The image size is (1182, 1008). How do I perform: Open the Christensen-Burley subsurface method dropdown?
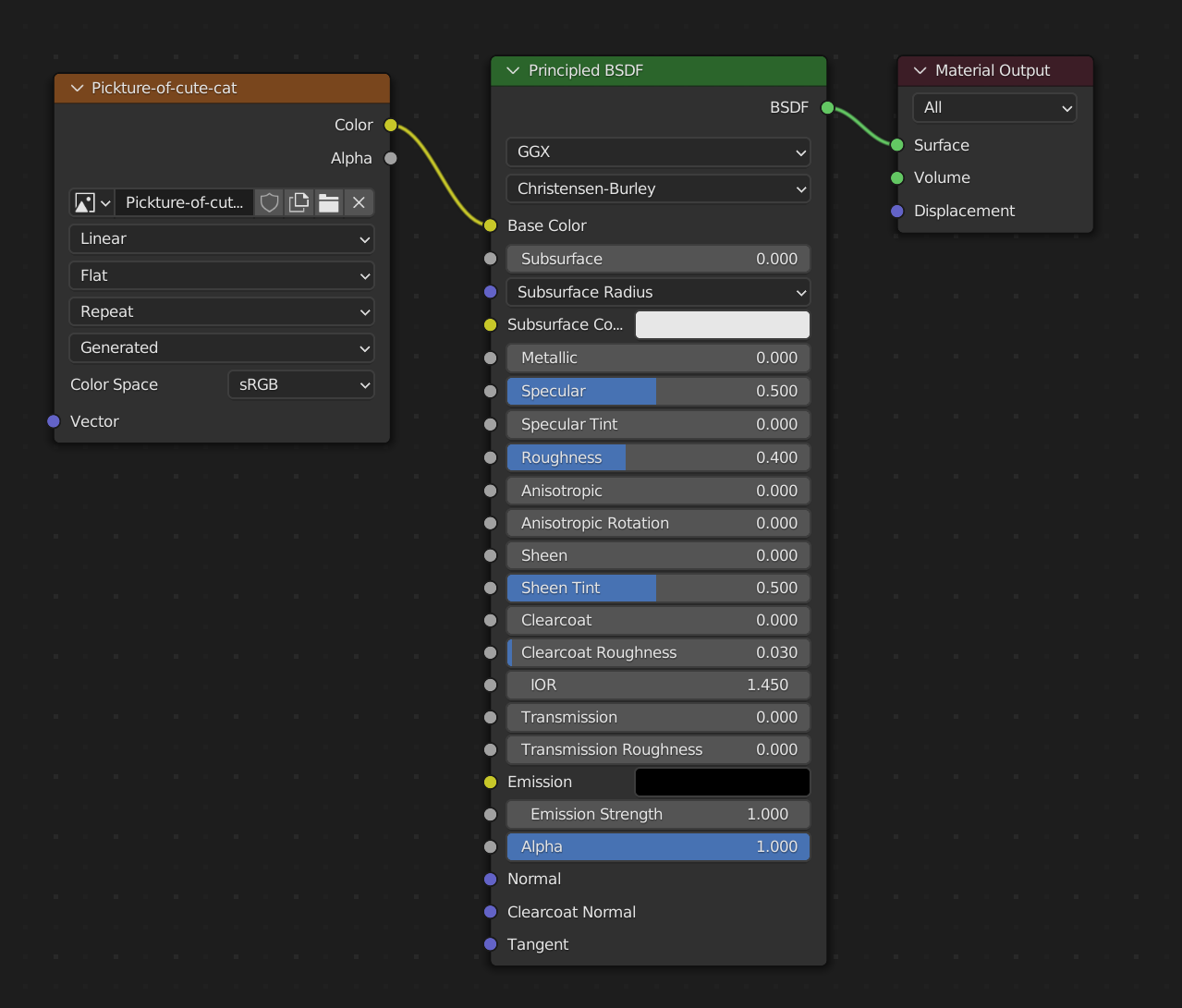658,188
